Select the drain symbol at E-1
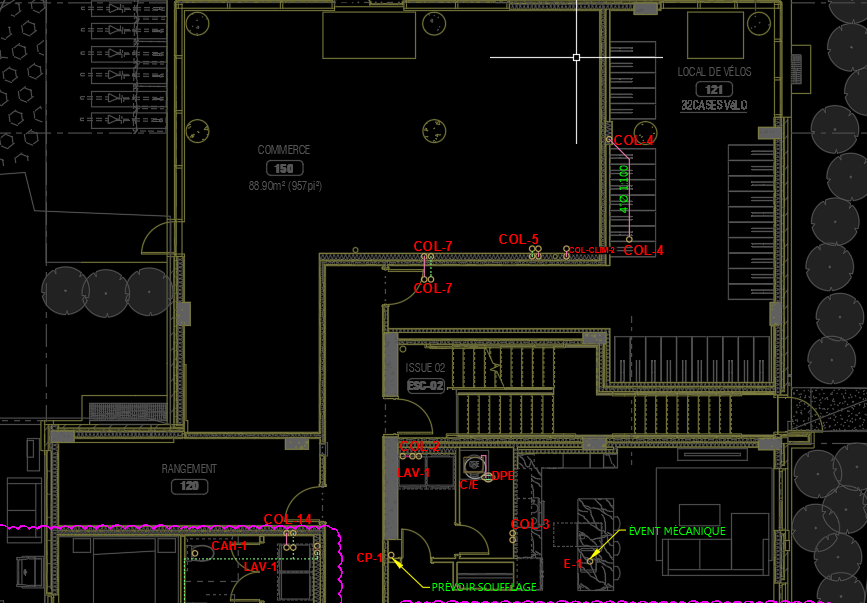 pyautogui.click(x=590, y=561)
